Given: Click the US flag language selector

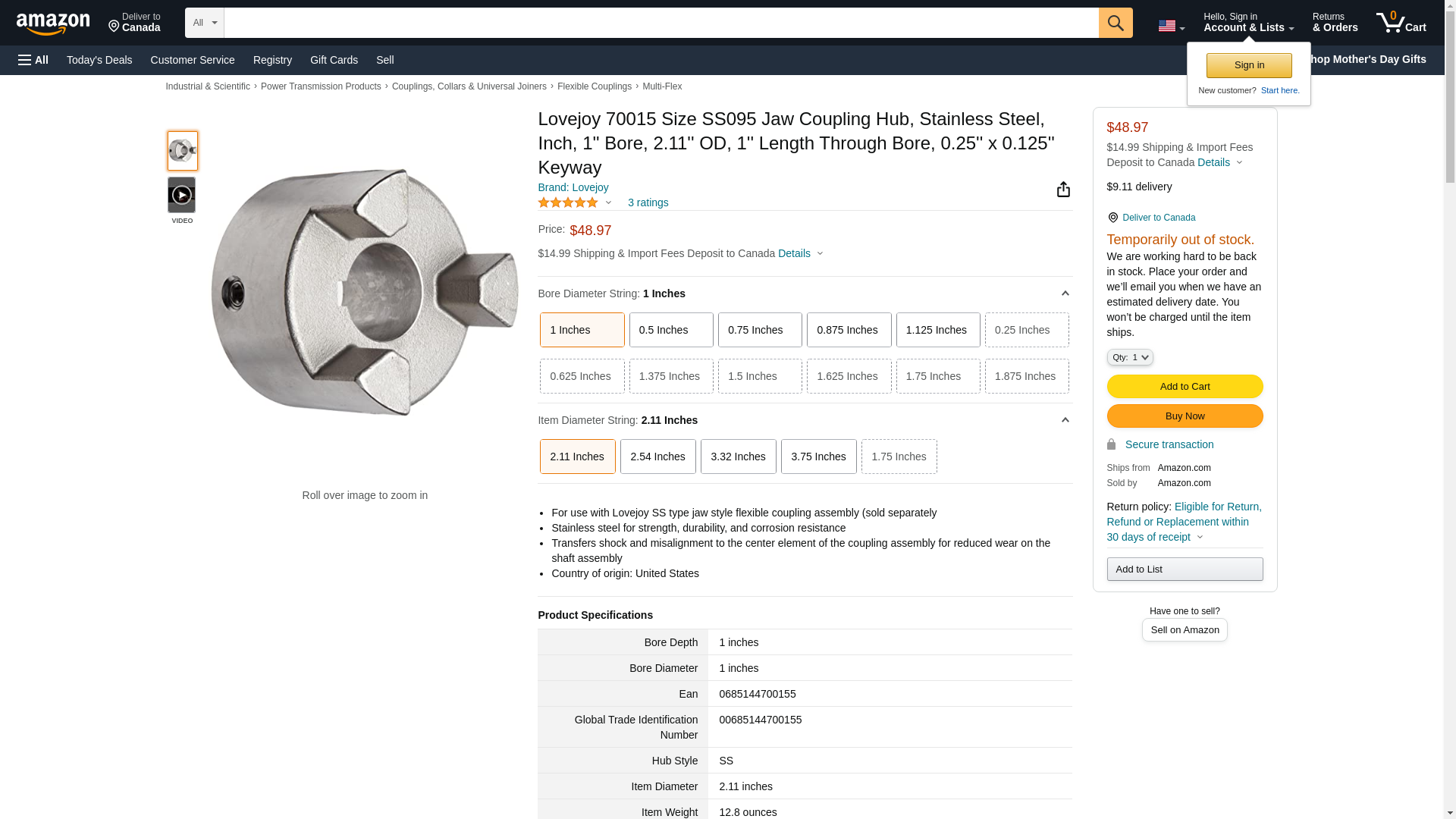Looking at the screenshot, I should pos(1170,26).
